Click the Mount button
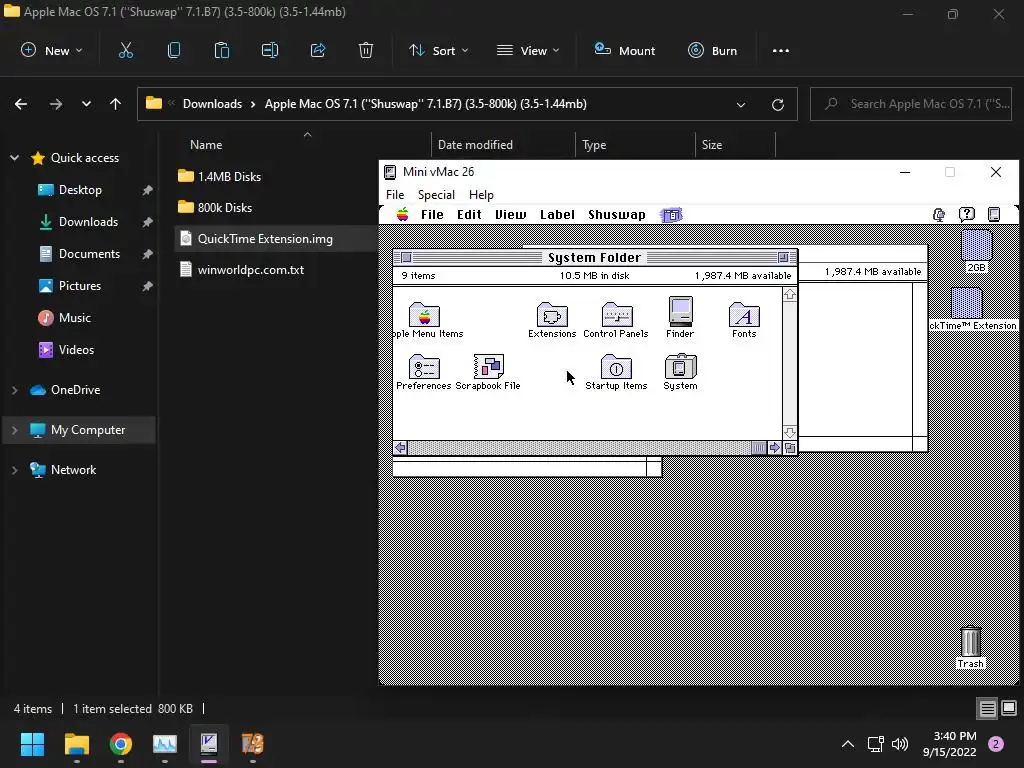 (624, 50)
